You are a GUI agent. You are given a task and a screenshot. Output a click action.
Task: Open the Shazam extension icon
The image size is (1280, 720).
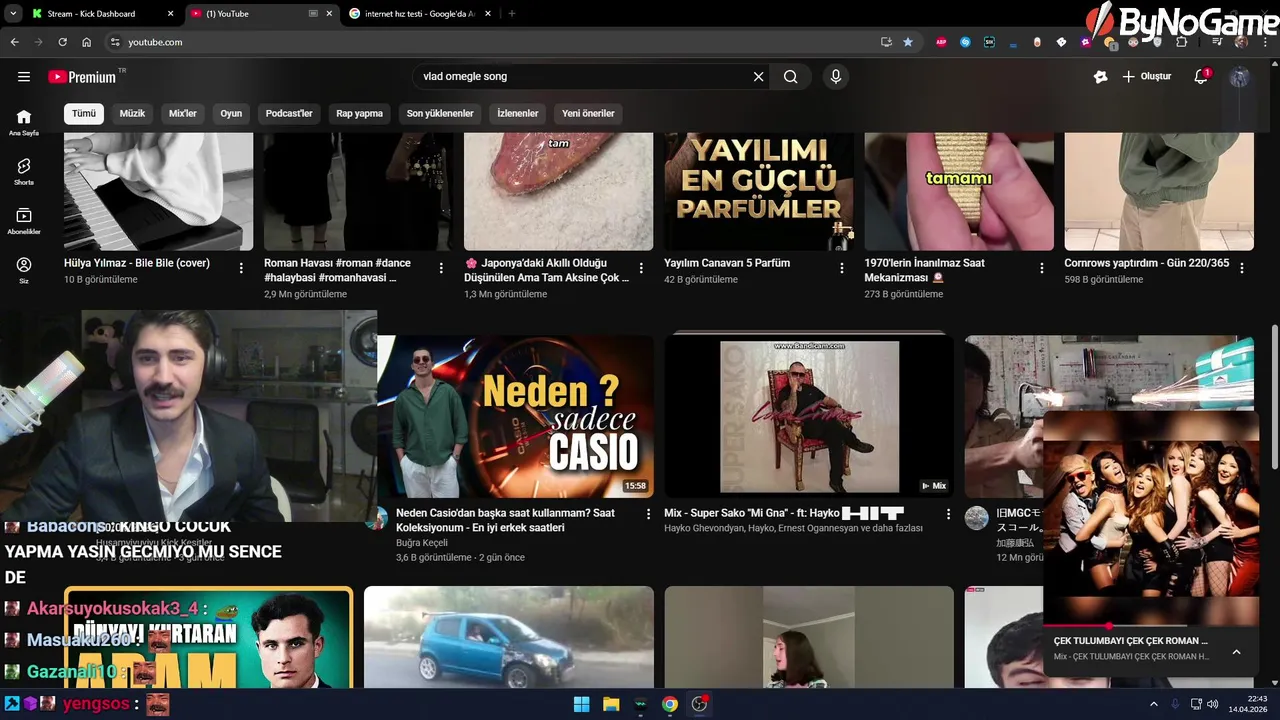(x=965, y=42)
